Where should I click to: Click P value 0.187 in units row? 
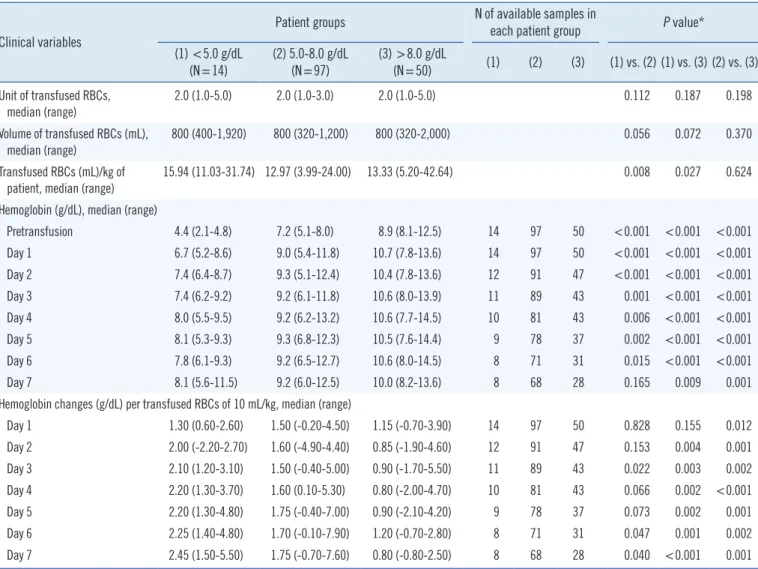tap(687, 96)
